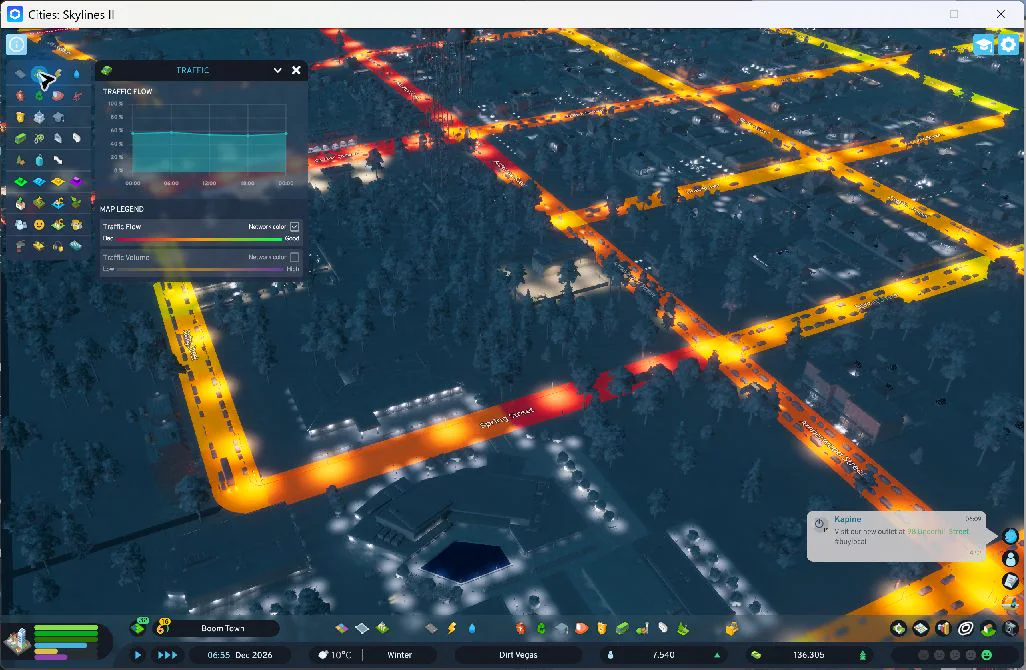Open the Kapine chirp sender name

847,519
